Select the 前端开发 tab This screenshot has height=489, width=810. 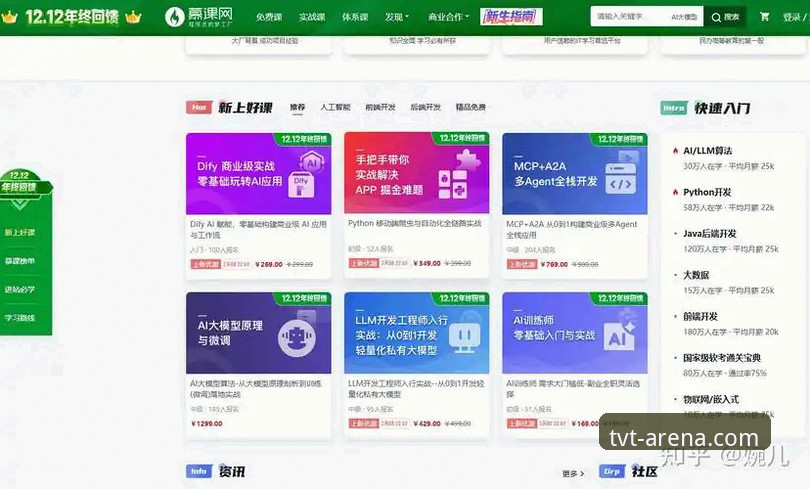(x=380, y=107)
